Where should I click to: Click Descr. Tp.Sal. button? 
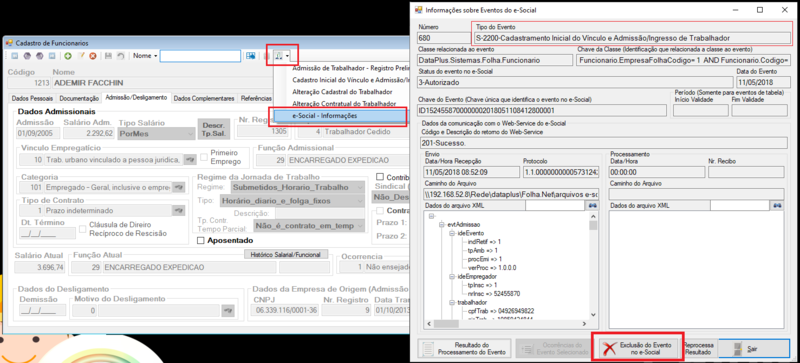coord(213,130)
